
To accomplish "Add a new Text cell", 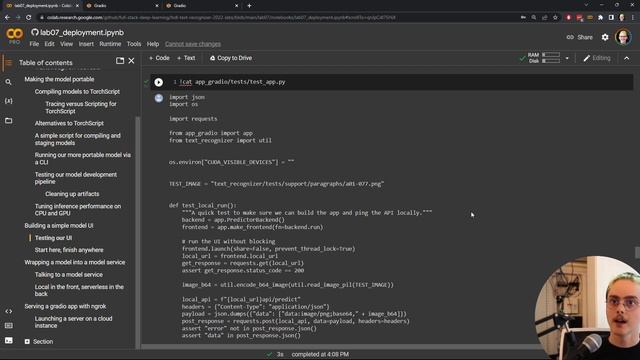I will pyautogui.click(x=186, y=58).
